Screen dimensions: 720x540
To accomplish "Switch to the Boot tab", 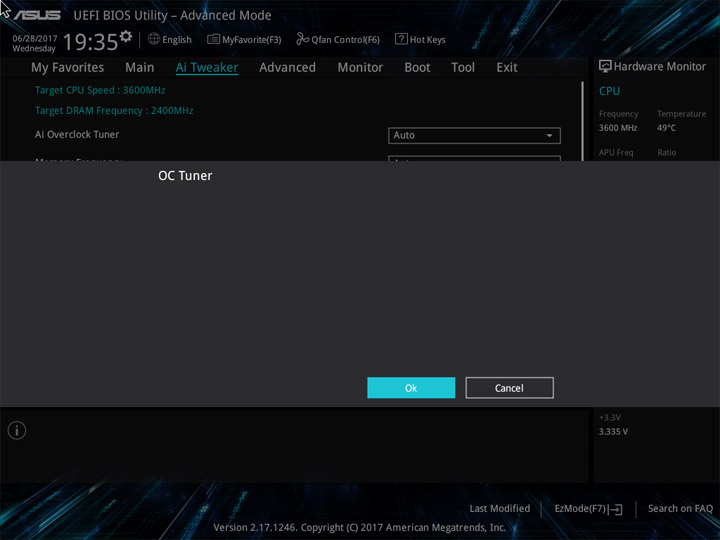I will tap(417, 68).
